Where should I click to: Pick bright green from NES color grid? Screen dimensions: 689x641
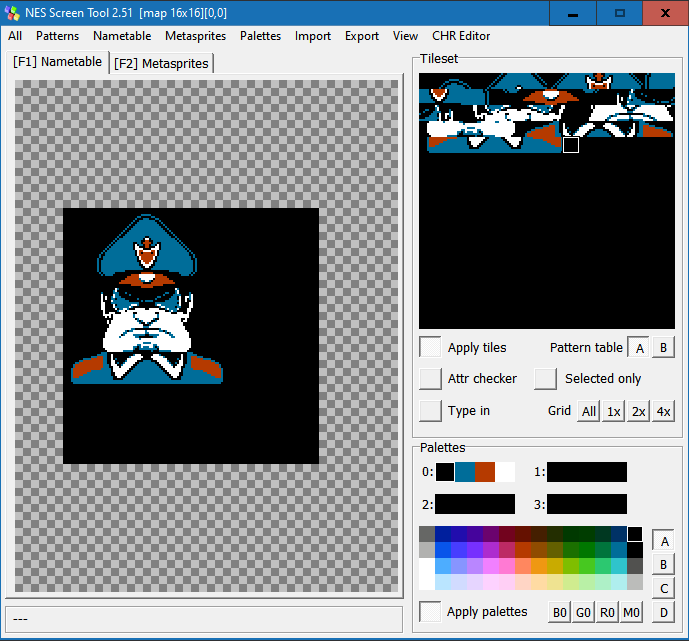(587, 566)
